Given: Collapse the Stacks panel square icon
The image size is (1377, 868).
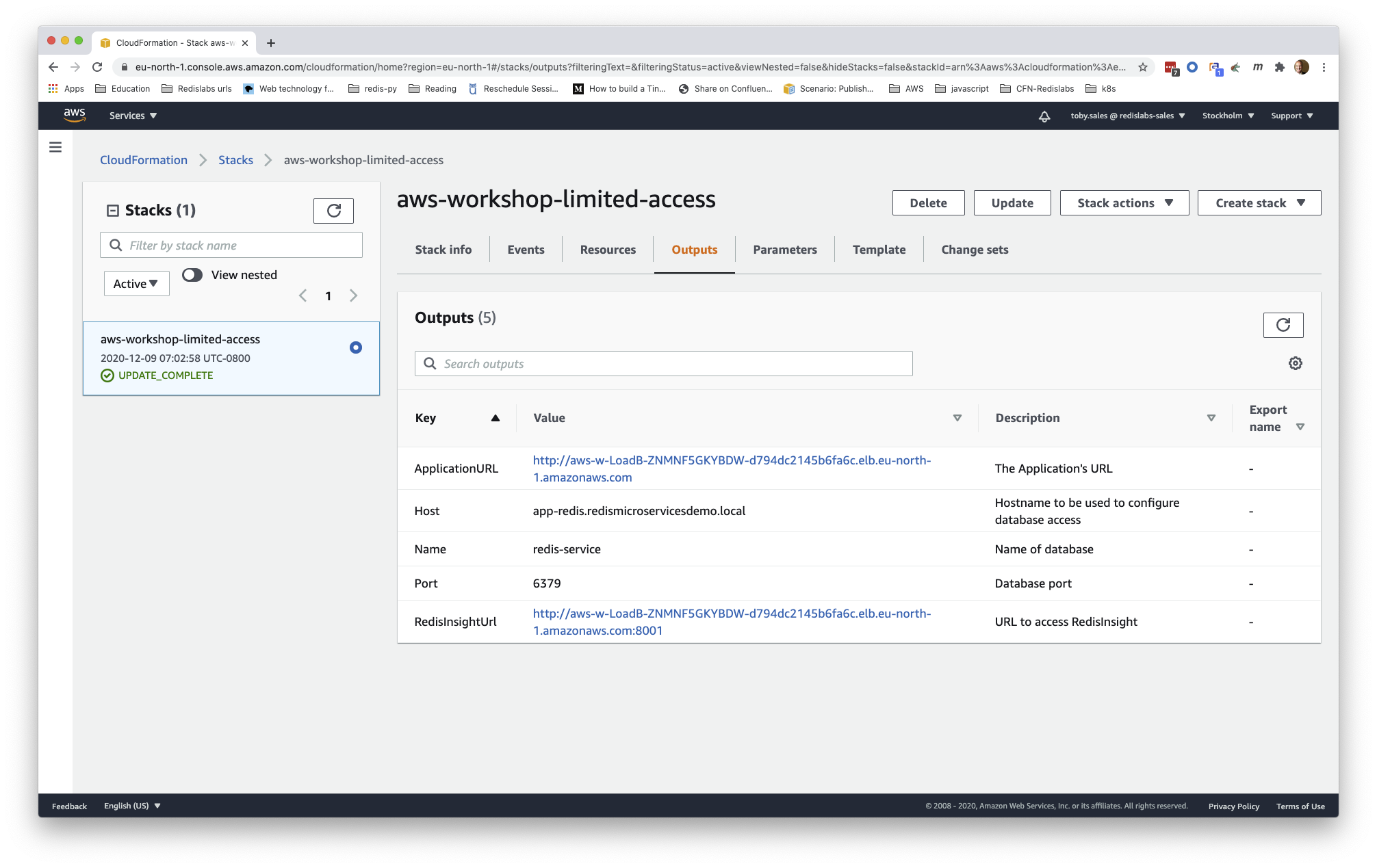Looking at the screenshot, I should point(113,211).
